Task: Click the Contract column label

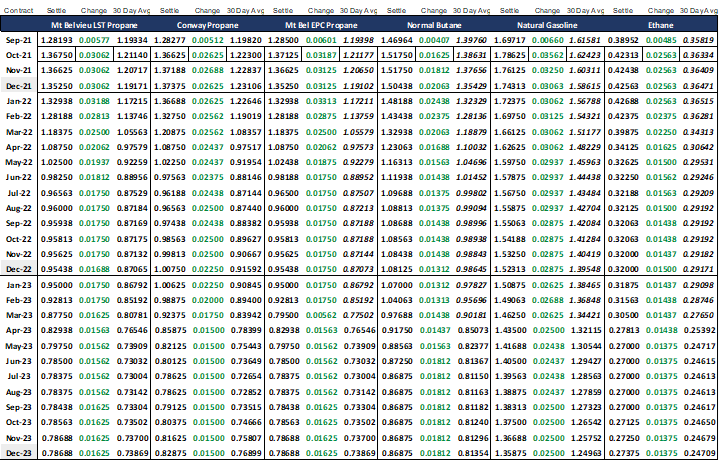Action: coord(18,10)
